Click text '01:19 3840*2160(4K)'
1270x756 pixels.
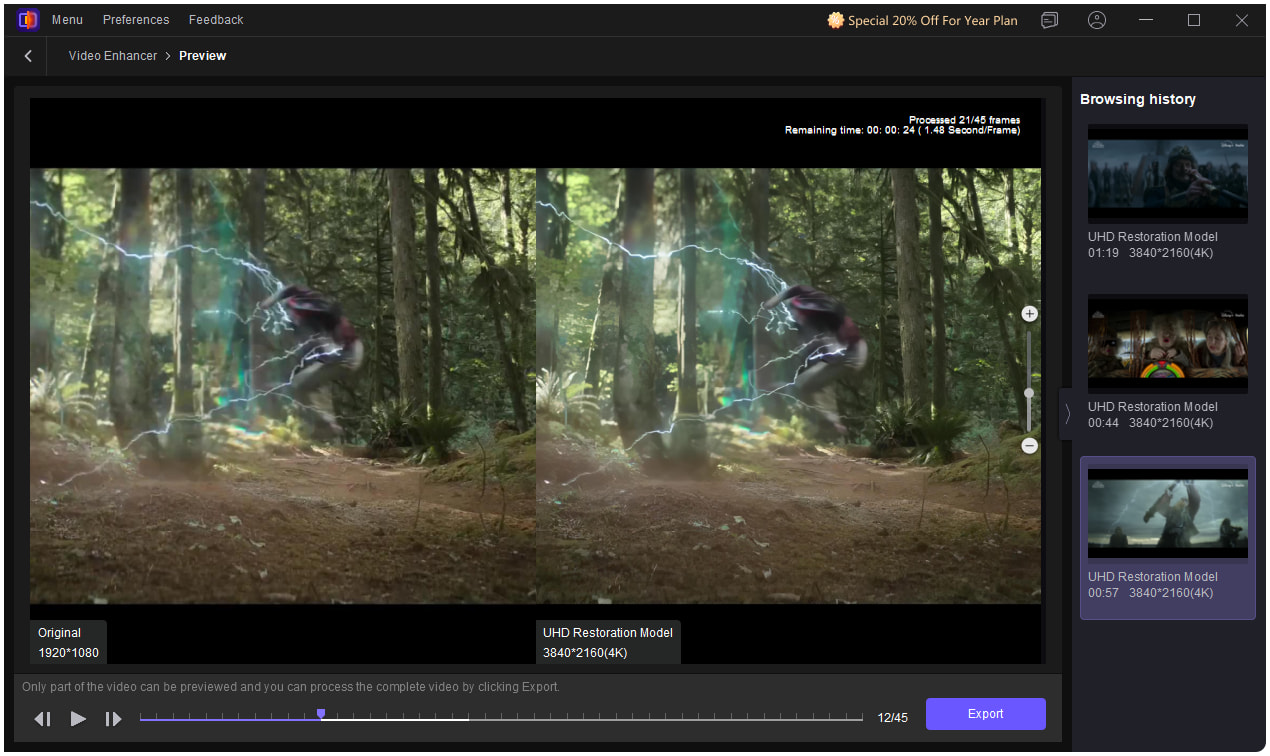click(x=1150, y=253)
